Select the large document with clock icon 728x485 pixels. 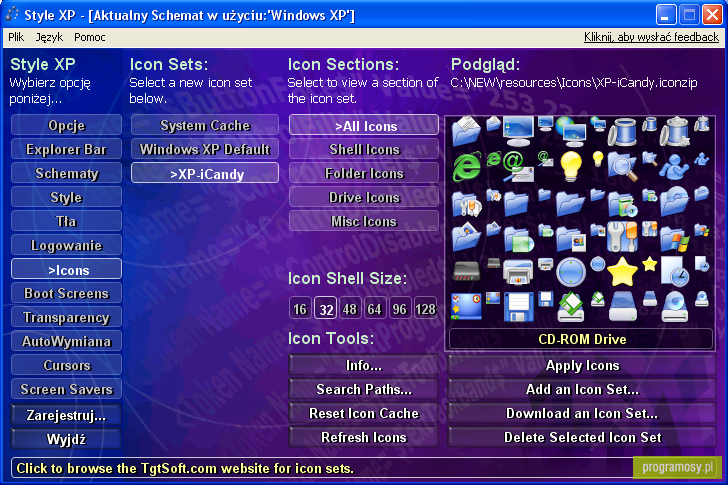pos(675,271)
